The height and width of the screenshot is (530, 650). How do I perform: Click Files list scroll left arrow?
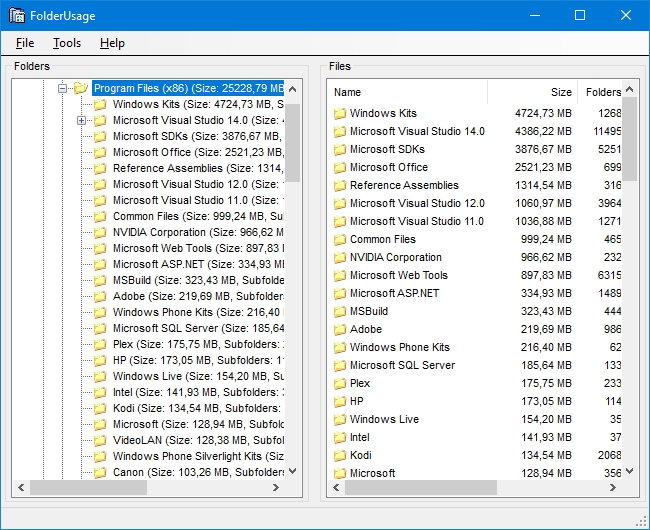(x=337, y=488)
